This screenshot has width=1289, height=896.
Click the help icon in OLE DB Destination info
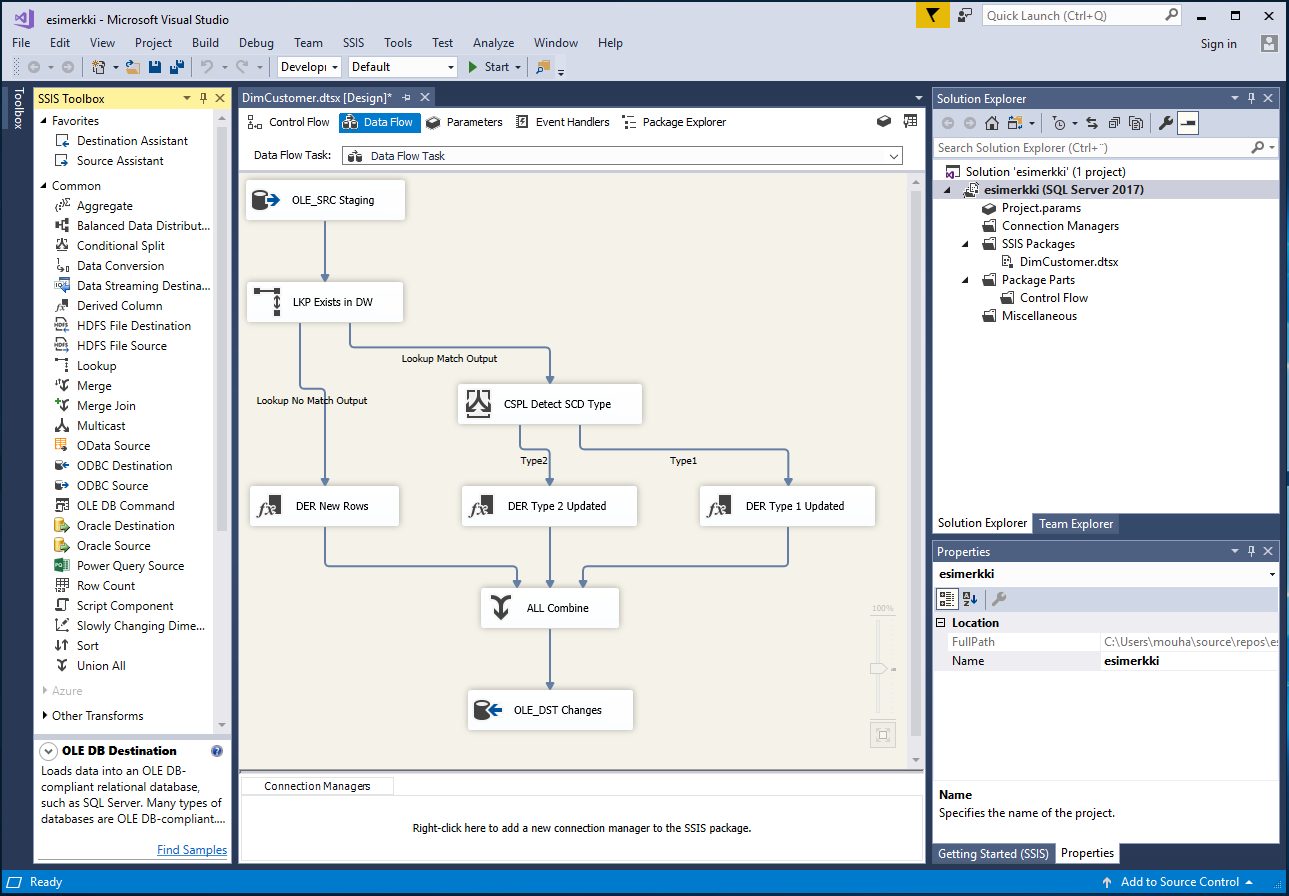217,751
